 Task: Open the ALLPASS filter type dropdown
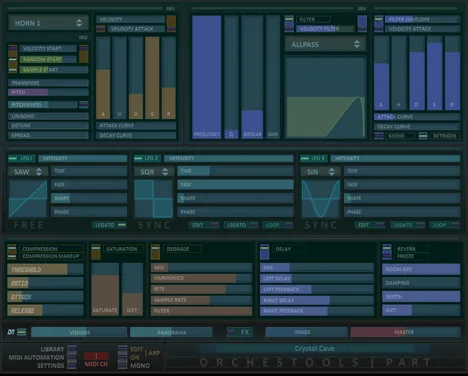click(325, 44)
